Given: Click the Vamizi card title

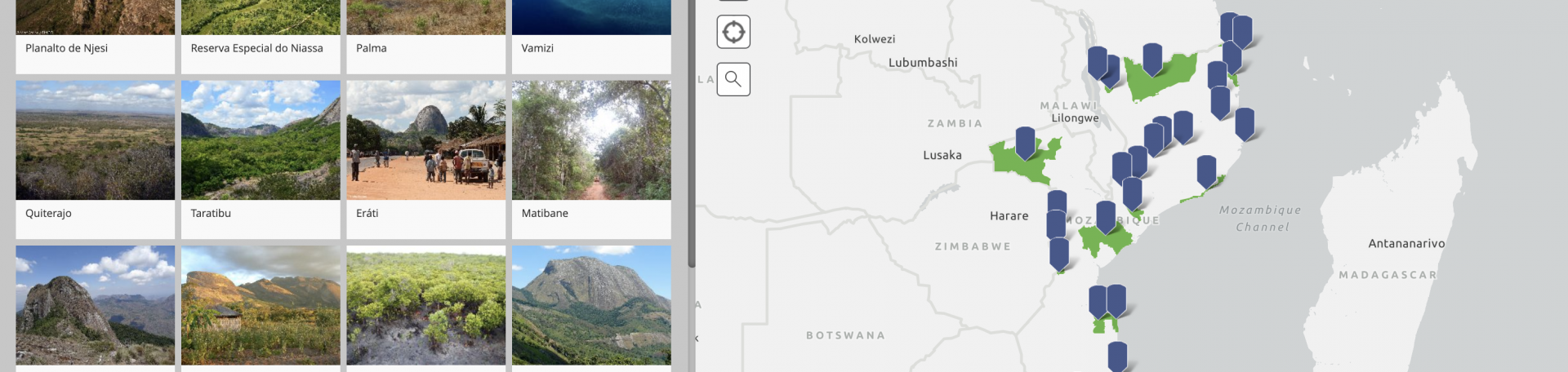Looking at the screenshot, I should [x=537, y=48].
